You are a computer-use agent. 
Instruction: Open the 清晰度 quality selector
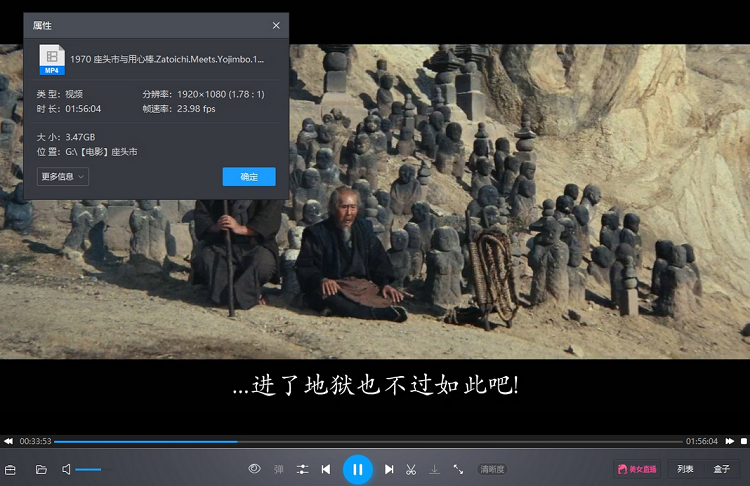pos(492,469)
